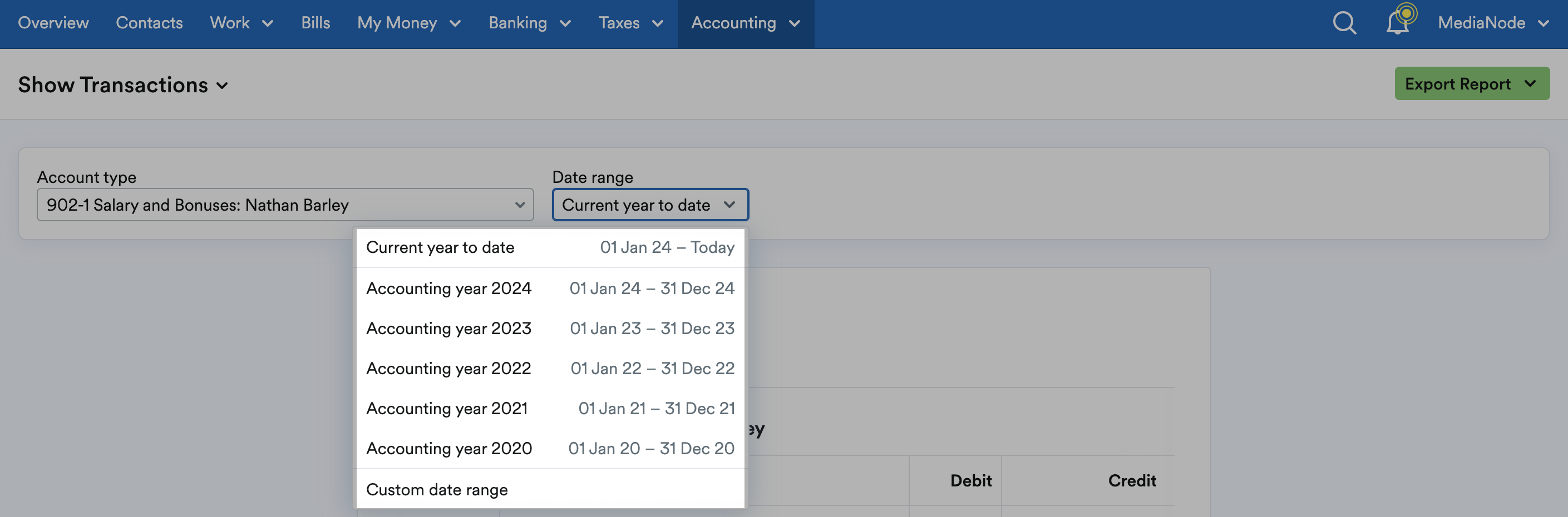Open the Contacts section

point(149,23)
